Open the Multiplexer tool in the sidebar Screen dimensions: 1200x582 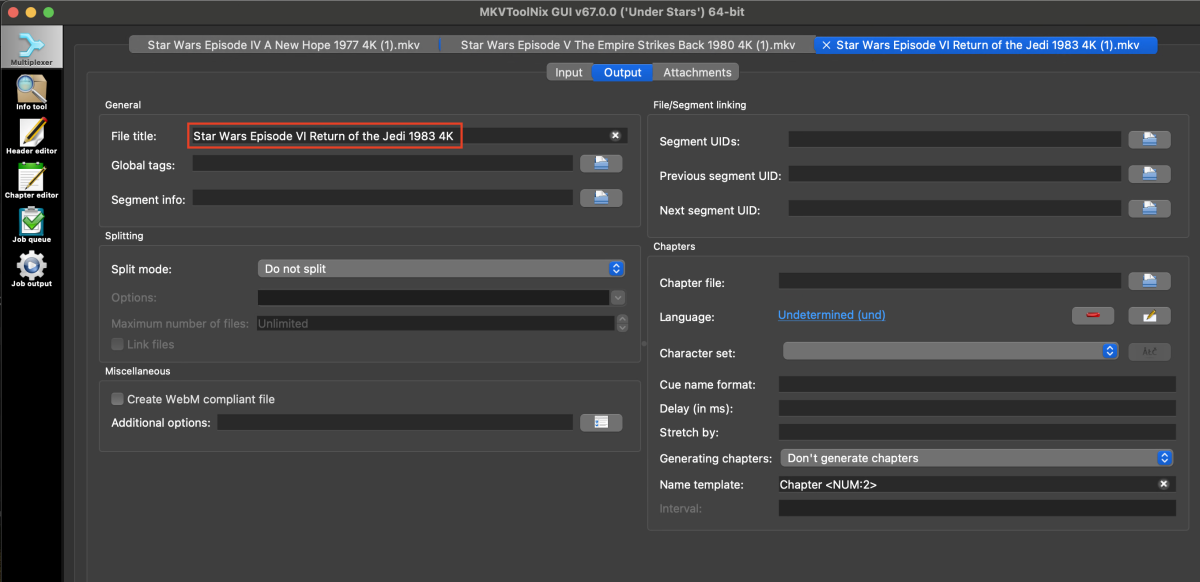coord(31,47)
